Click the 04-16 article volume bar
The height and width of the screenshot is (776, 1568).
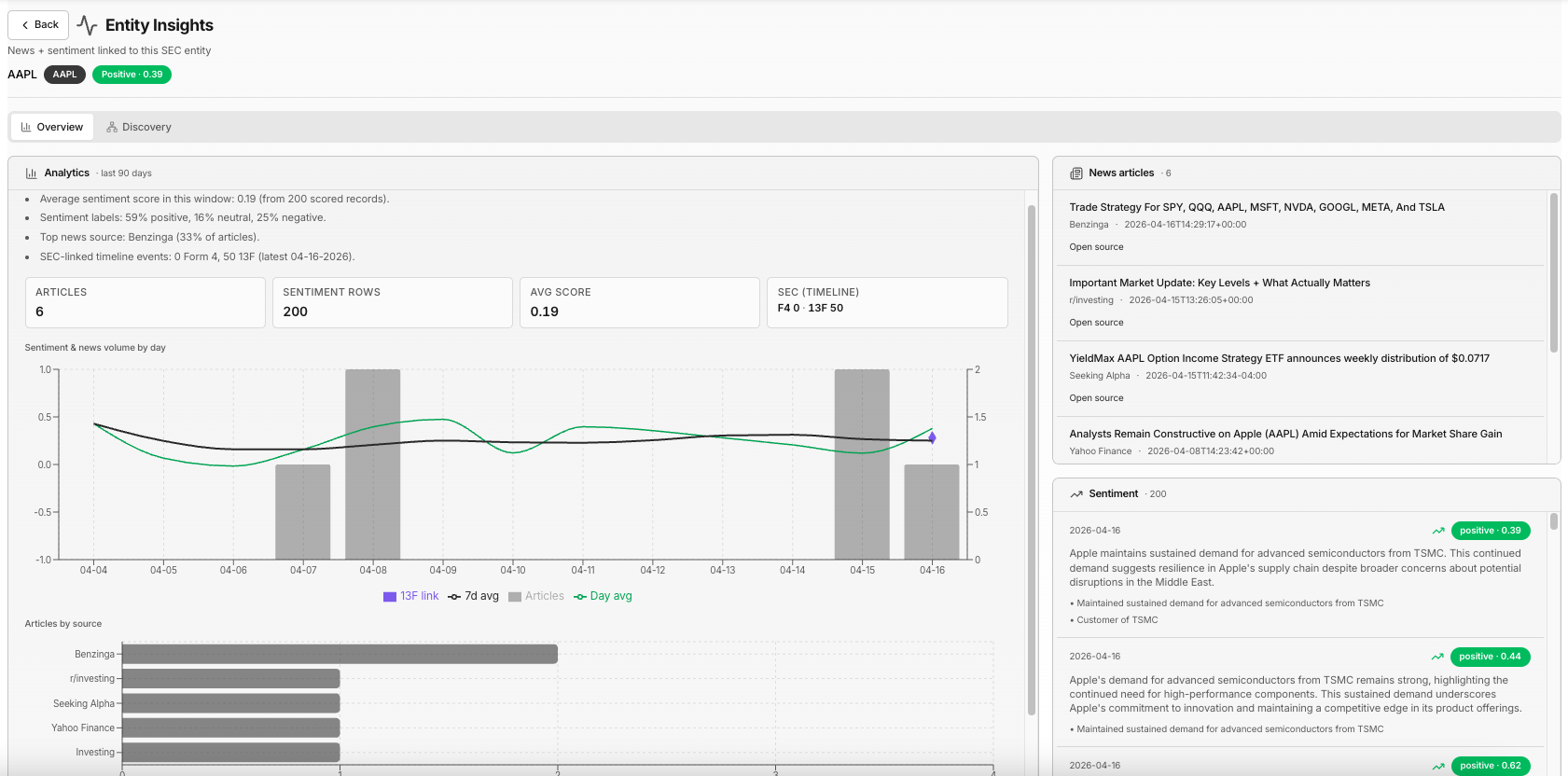pos(932,512)
